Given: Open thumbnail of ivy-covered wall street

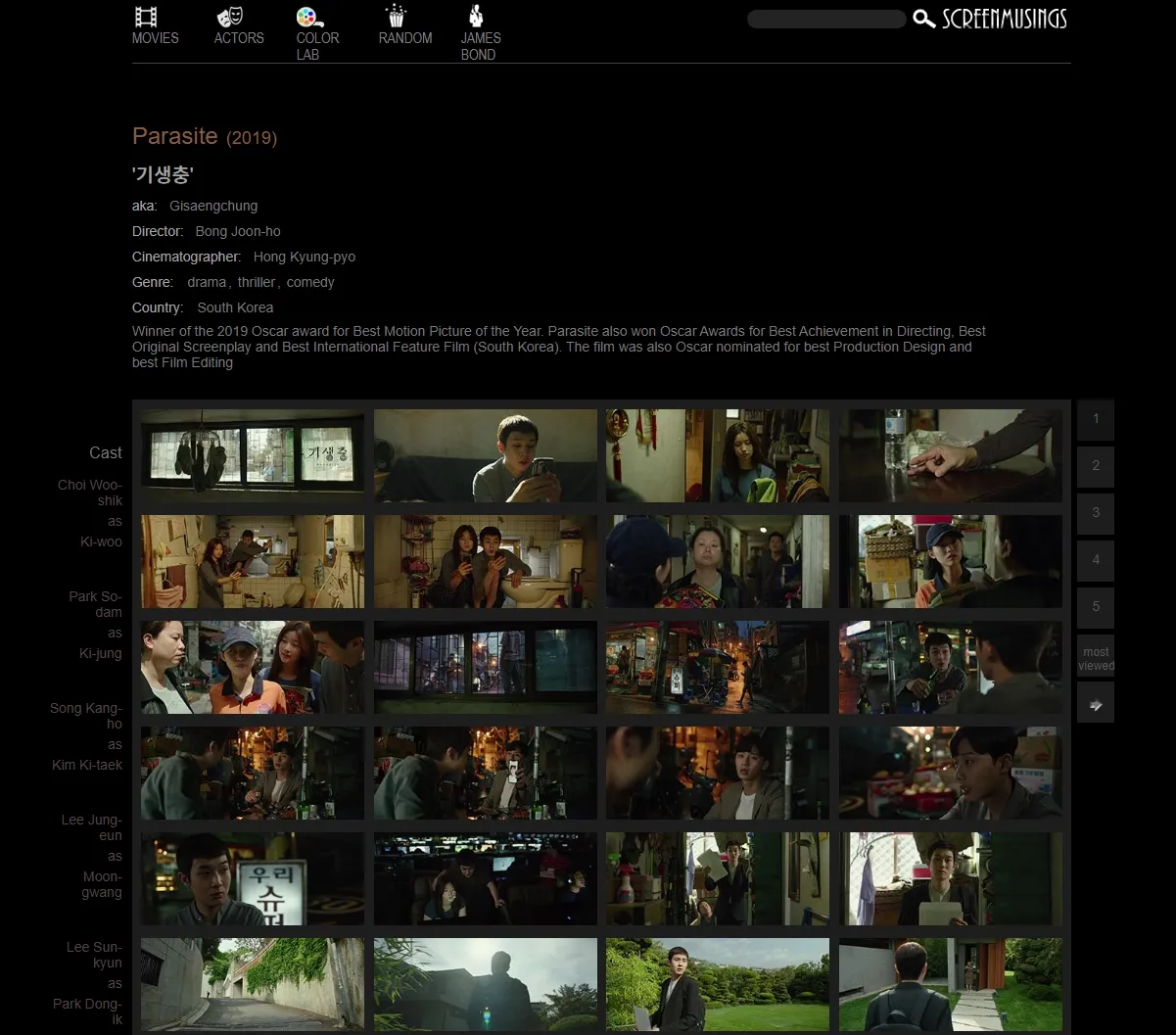Looking at the screenshot, I should [x=253, y=984].
